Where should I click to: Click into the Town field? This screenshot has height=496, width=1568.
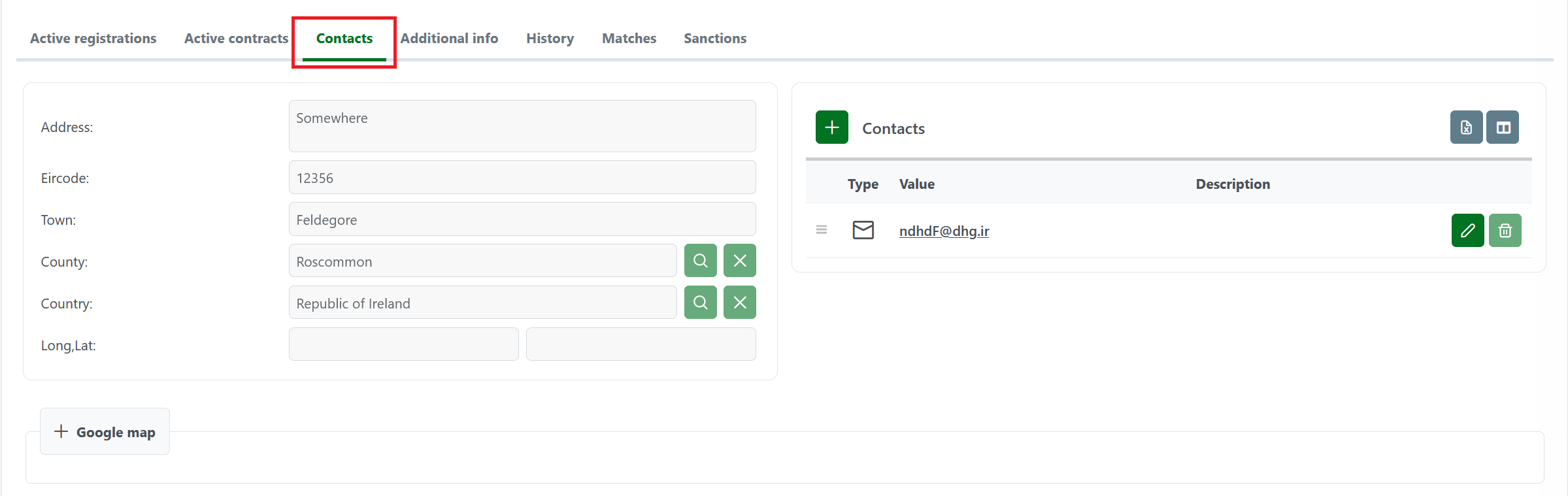(x=522, y=220)
